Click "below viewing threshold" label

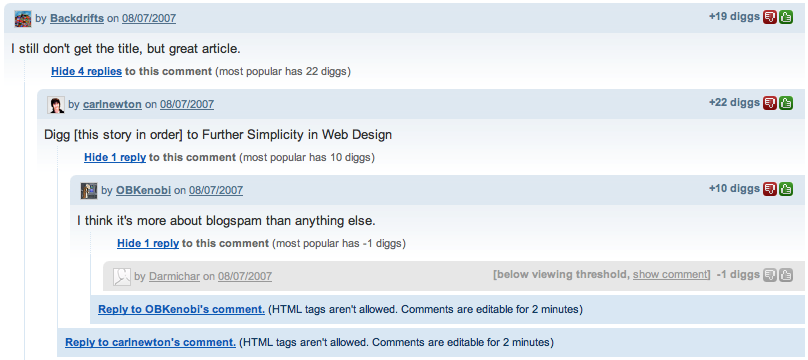click(x=561, y=275)
